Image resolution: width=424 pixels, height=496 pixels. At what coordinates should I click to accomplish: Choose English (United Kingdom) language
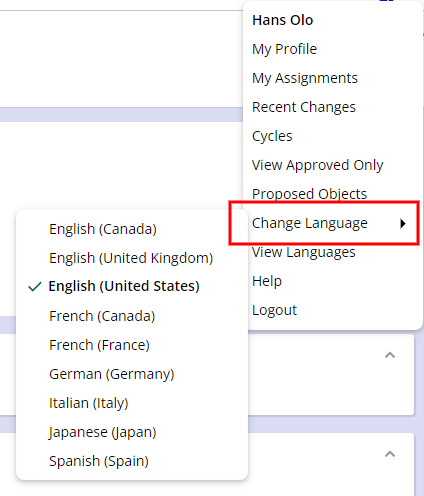[x=131, y=258]
